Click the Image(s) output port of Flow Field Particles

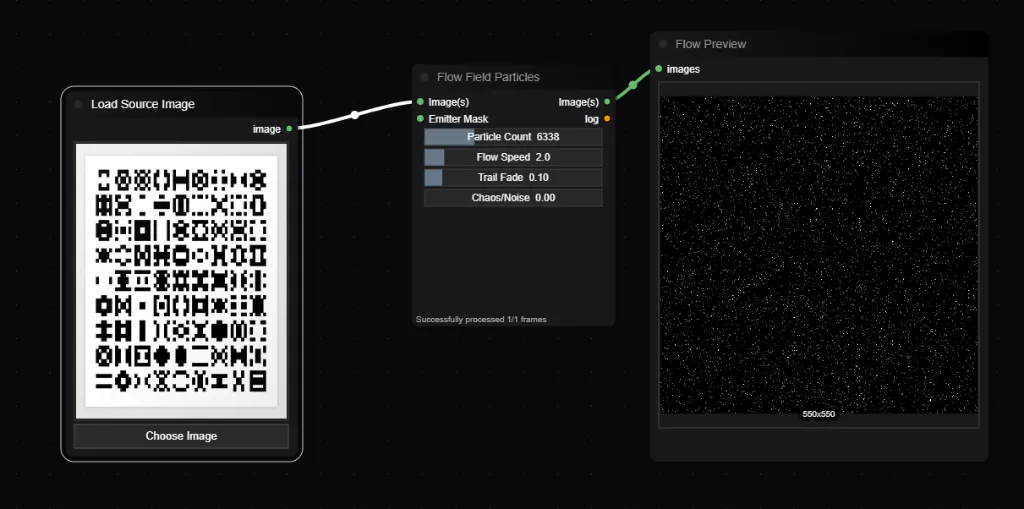[x=607, y=101]
